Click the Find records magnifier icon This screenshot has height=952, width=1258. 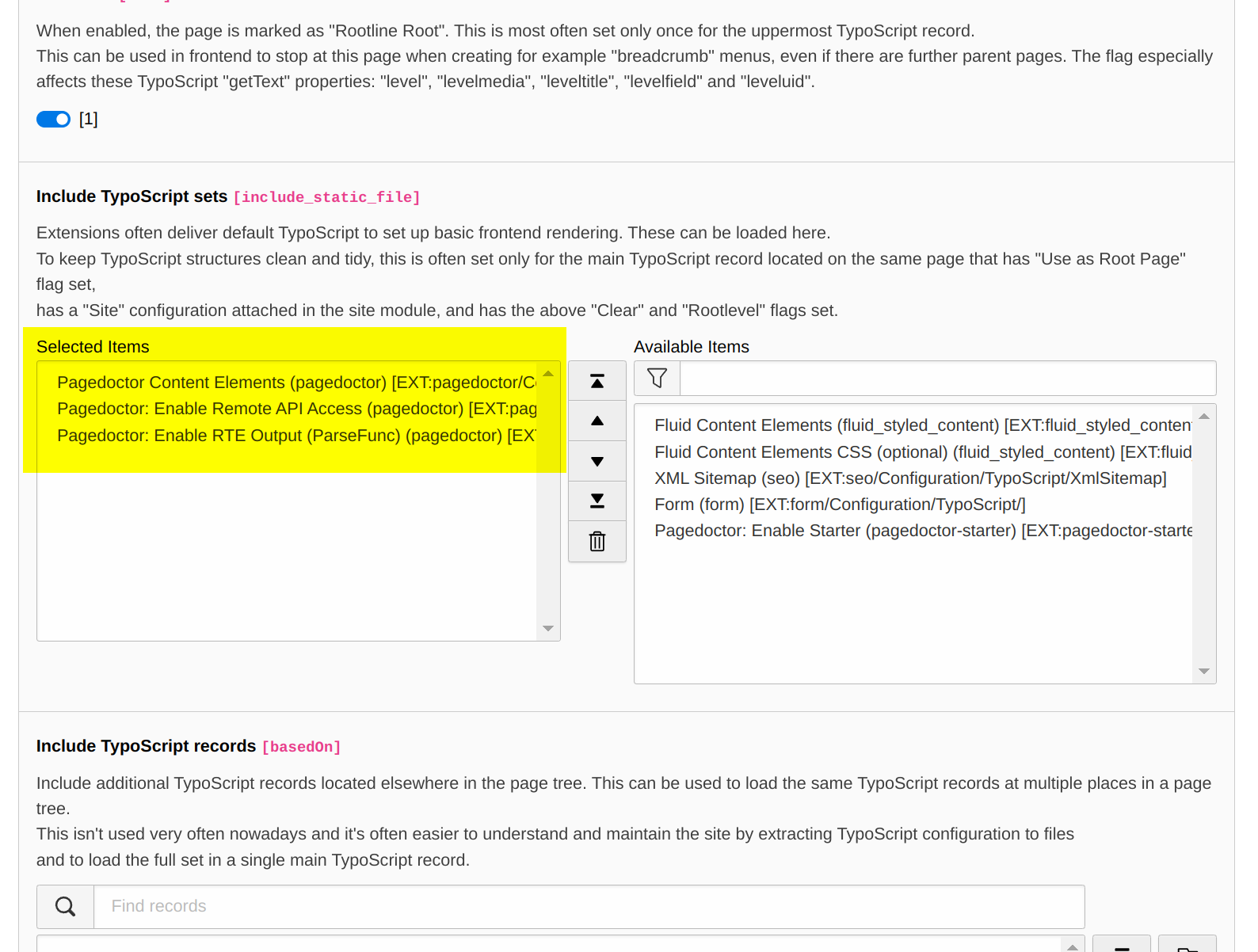[66, 906]
